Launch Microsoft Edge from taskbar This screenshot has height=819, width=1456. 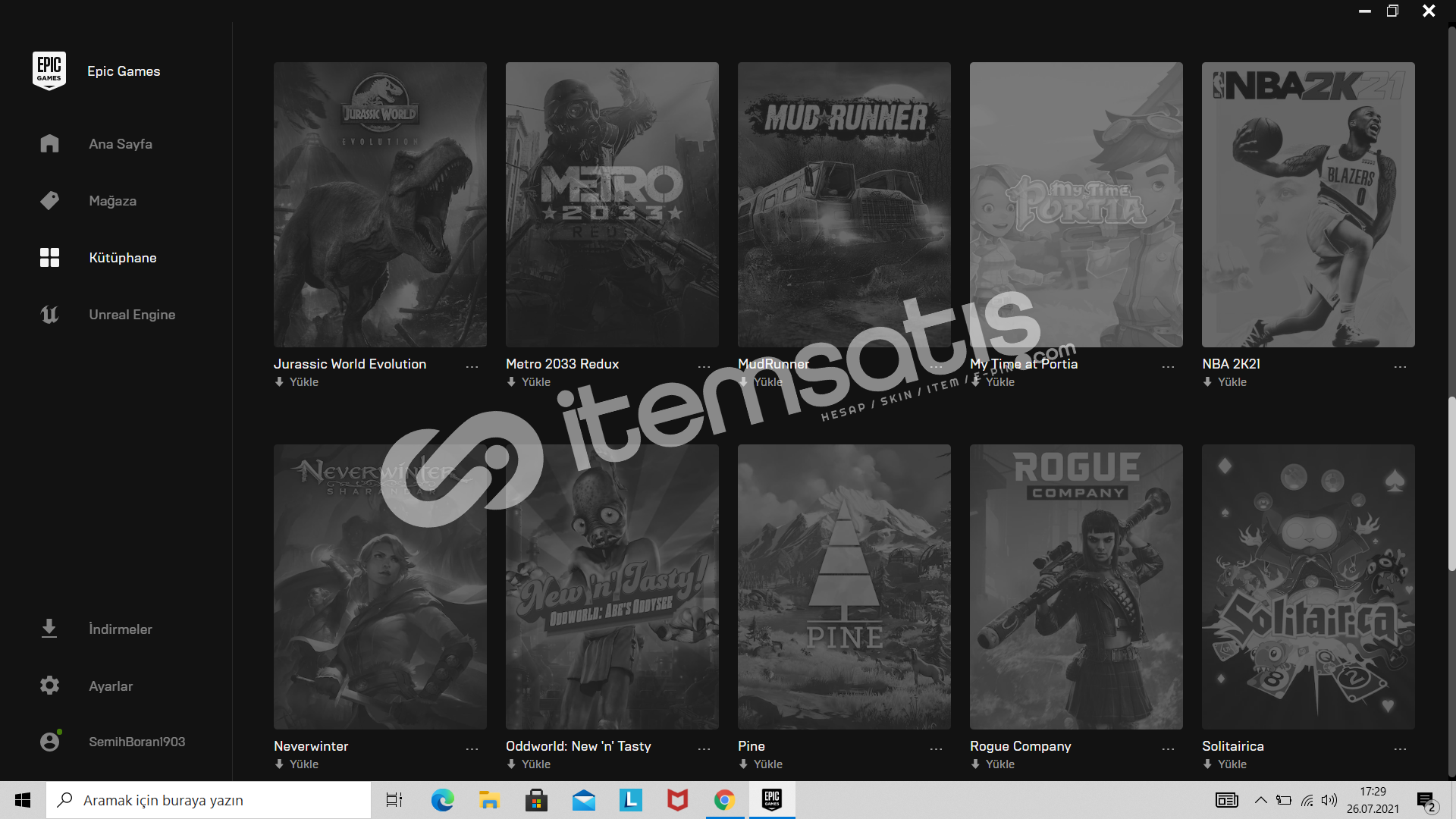point(442,800)
